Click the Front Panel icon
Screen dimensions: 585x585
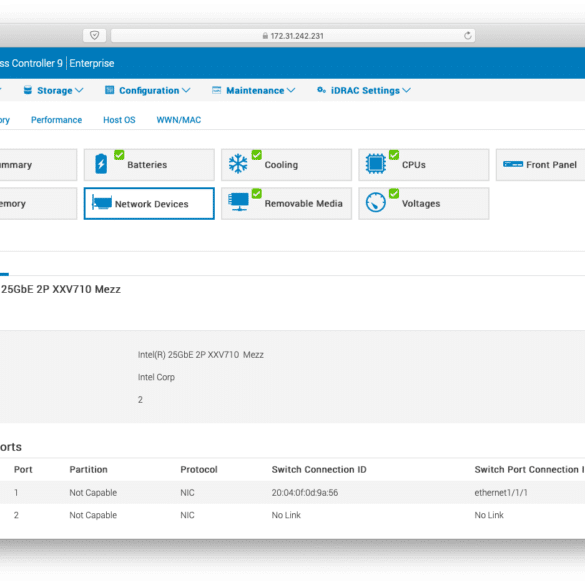(x=513, y=164)
